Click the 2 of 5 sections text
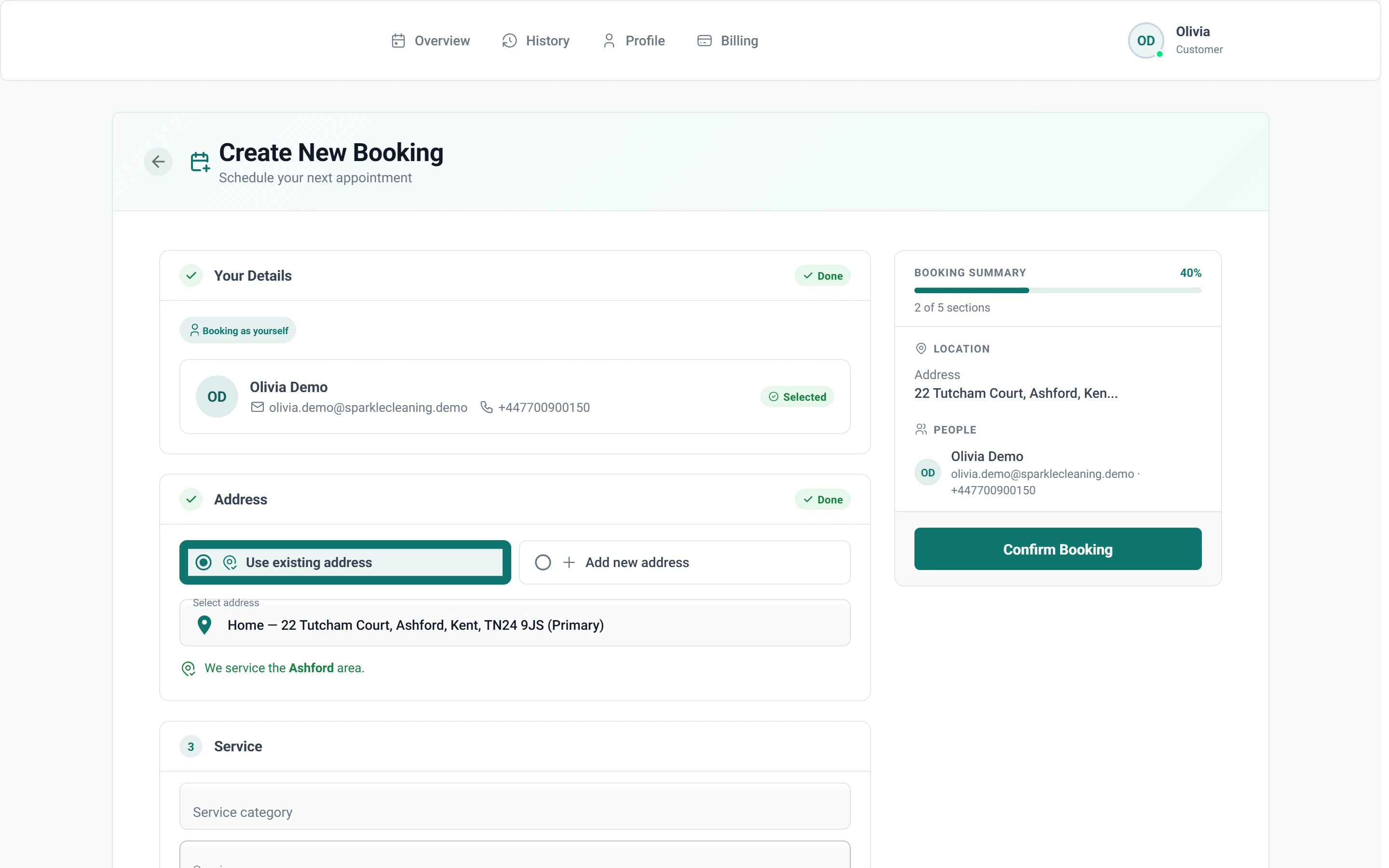The width and height of the screenshot is (1389, 868). 953,308
